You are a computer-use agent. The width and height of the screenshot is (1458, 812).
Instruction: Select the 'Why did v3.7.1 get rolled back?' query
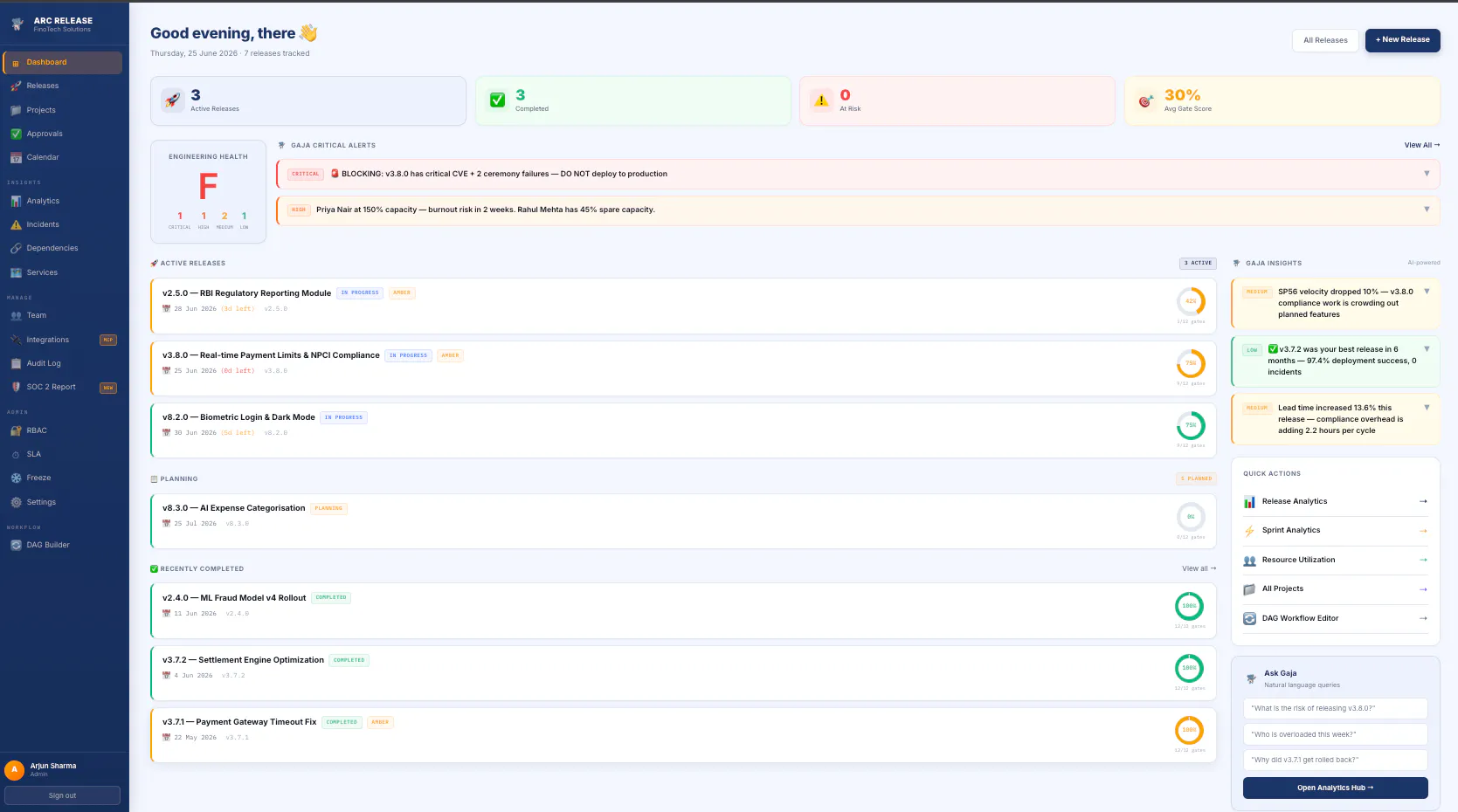coord(1335,760)
